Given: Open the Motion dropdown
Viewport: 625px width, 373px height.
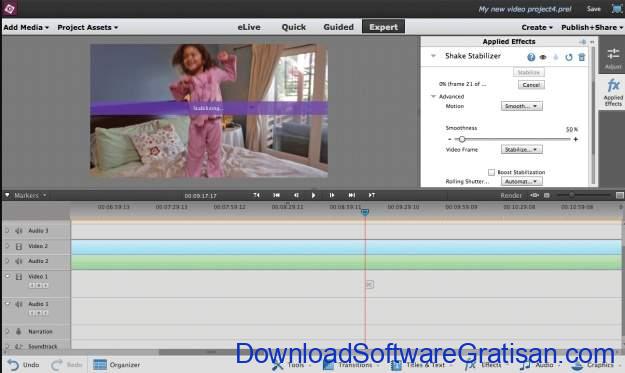Looking at the screenshot, I should (x=521, y=106).
